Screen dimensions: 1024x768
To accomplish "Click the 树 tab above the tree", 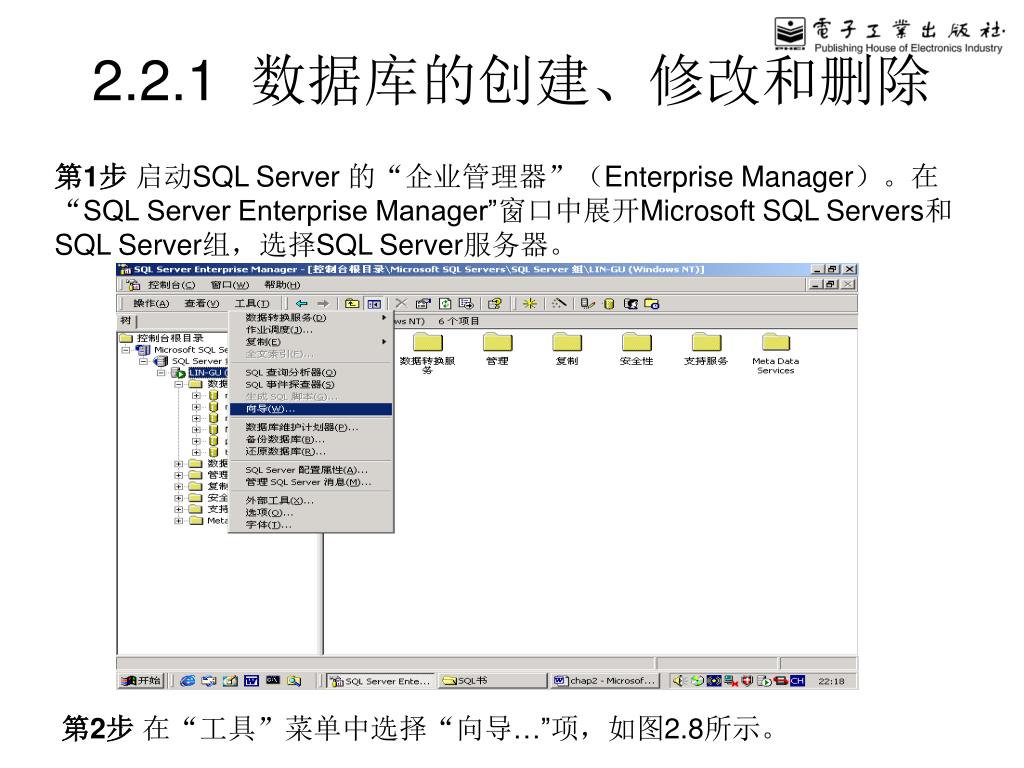I will pyautogui.click(x=126, y=321).
